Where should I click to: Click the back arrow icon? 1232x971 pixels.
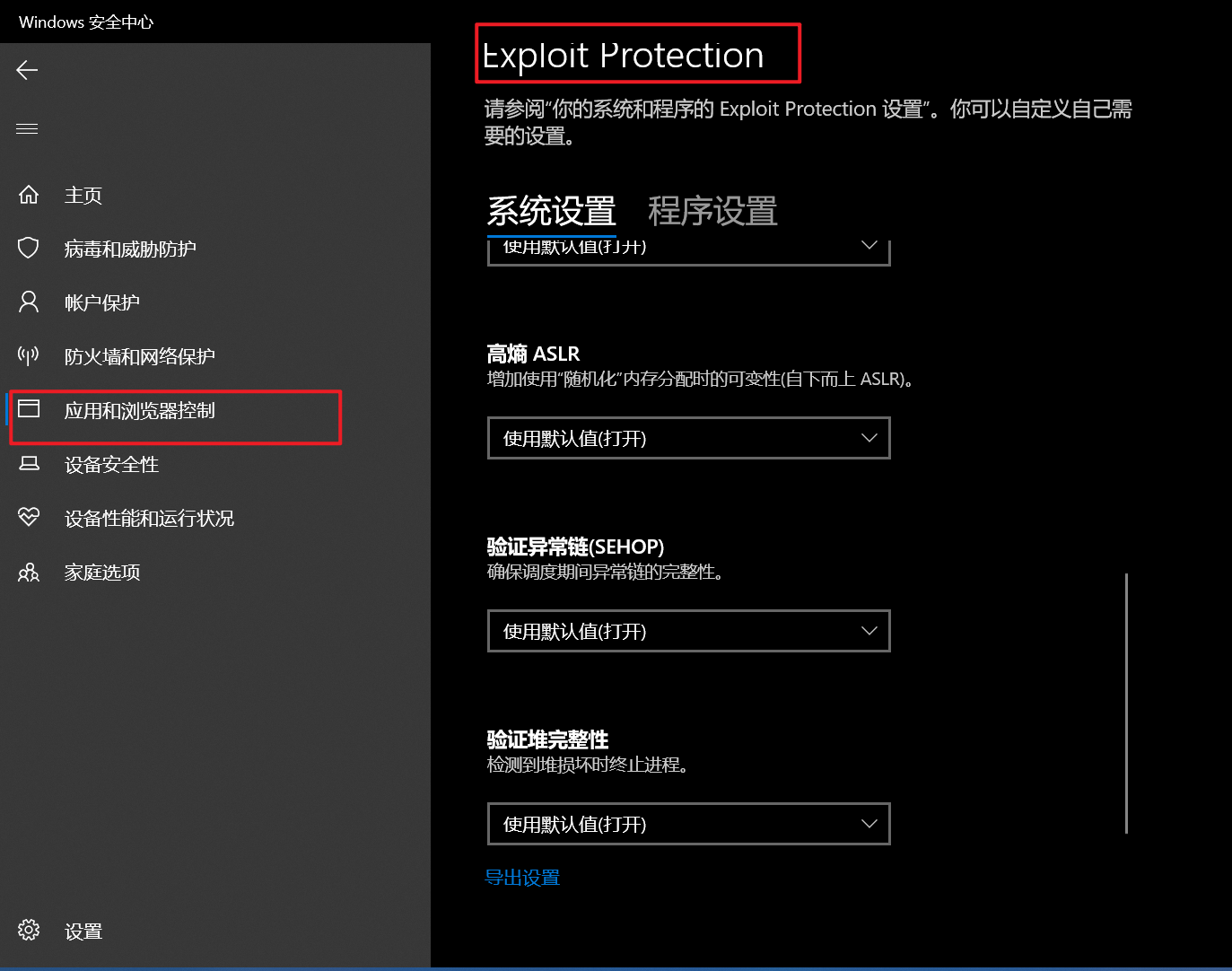tap(27, 70)
